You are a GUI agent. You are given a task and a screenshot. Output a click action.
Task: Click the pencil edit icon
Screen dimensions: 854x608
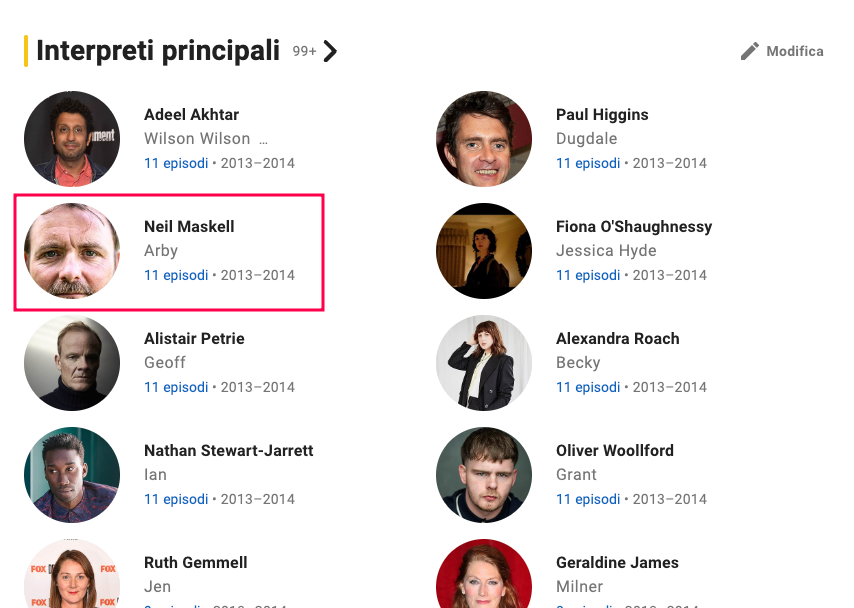pyautogui.click(x=749, y=51)
